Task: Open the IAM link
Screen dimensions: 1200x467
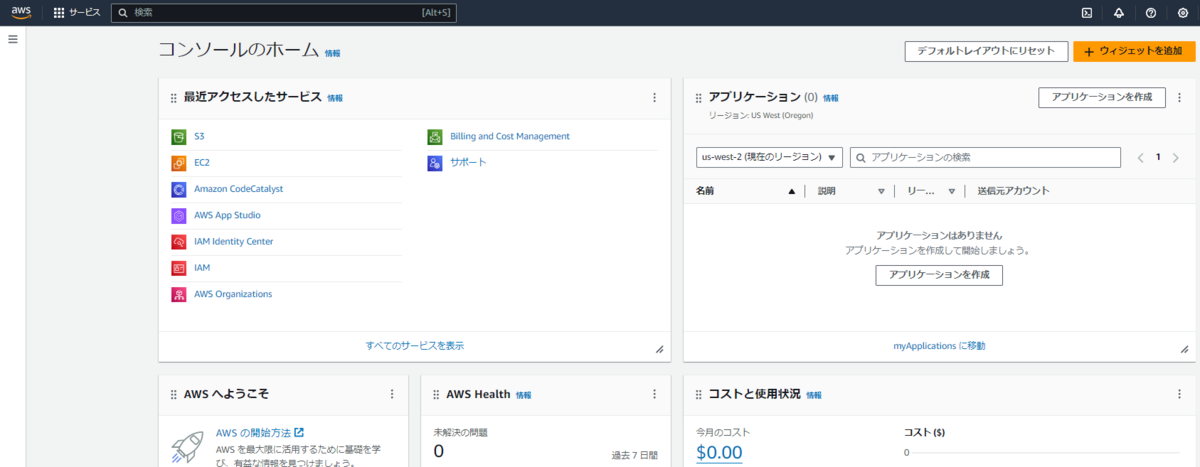Action: point(202,268)
